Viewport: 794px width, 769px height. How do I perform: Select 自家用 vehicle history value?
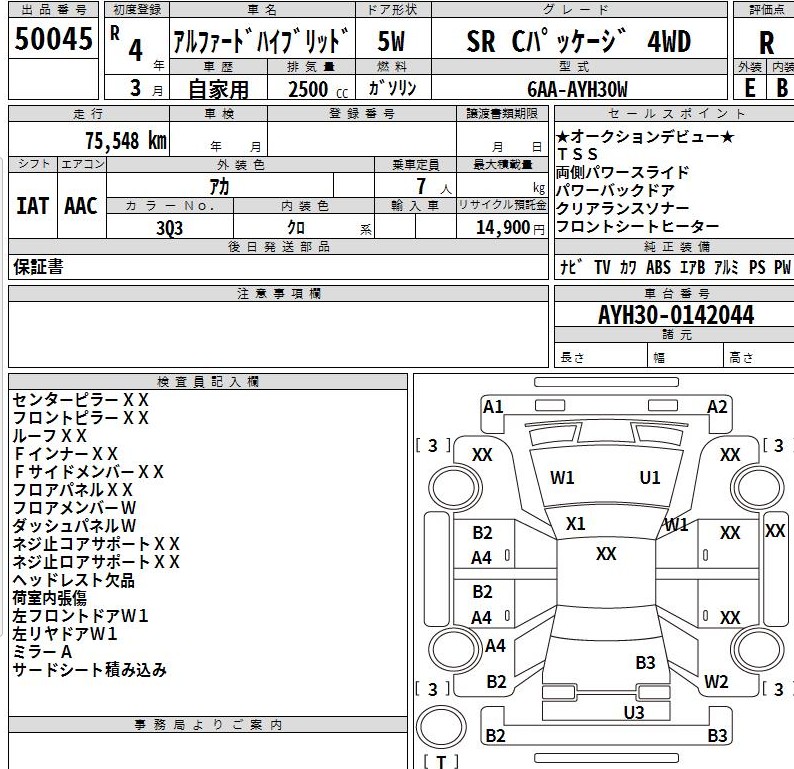pyautogui.click(x=218, y=90)
